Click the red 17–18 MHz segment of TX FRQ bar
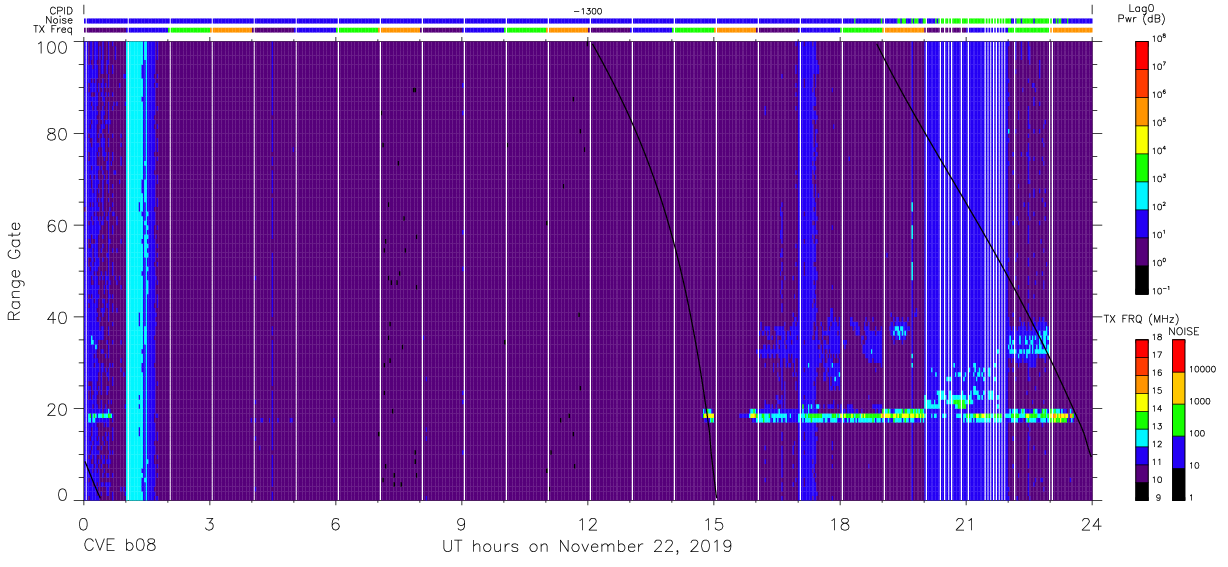The width and height of the screenshot is (1228, 567). click(x=1142, y=349)
